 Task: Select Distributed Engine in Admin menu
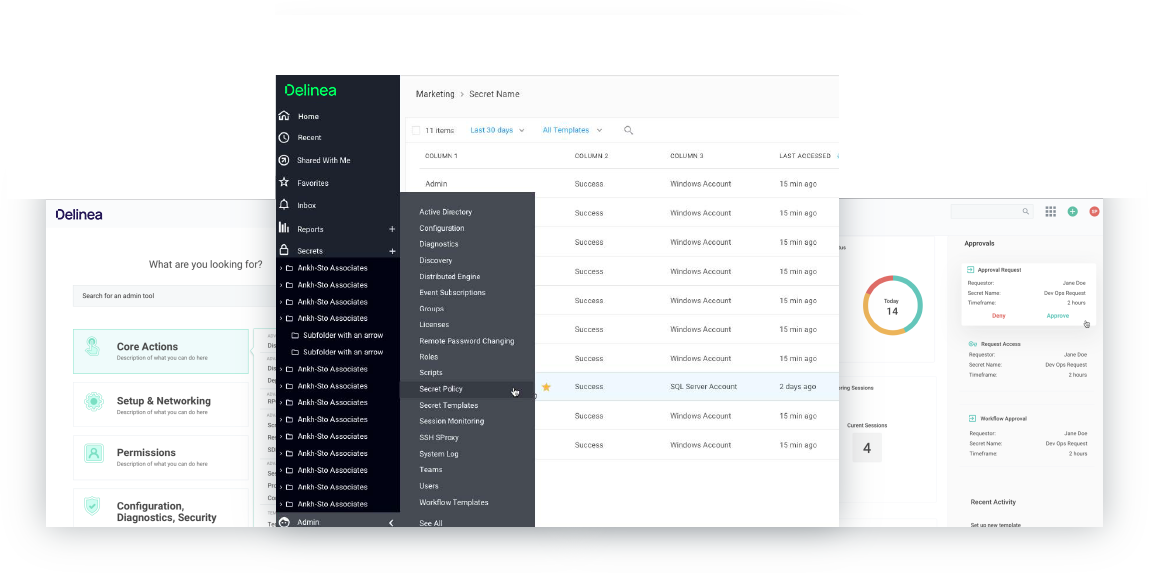[x=450, y=276]
